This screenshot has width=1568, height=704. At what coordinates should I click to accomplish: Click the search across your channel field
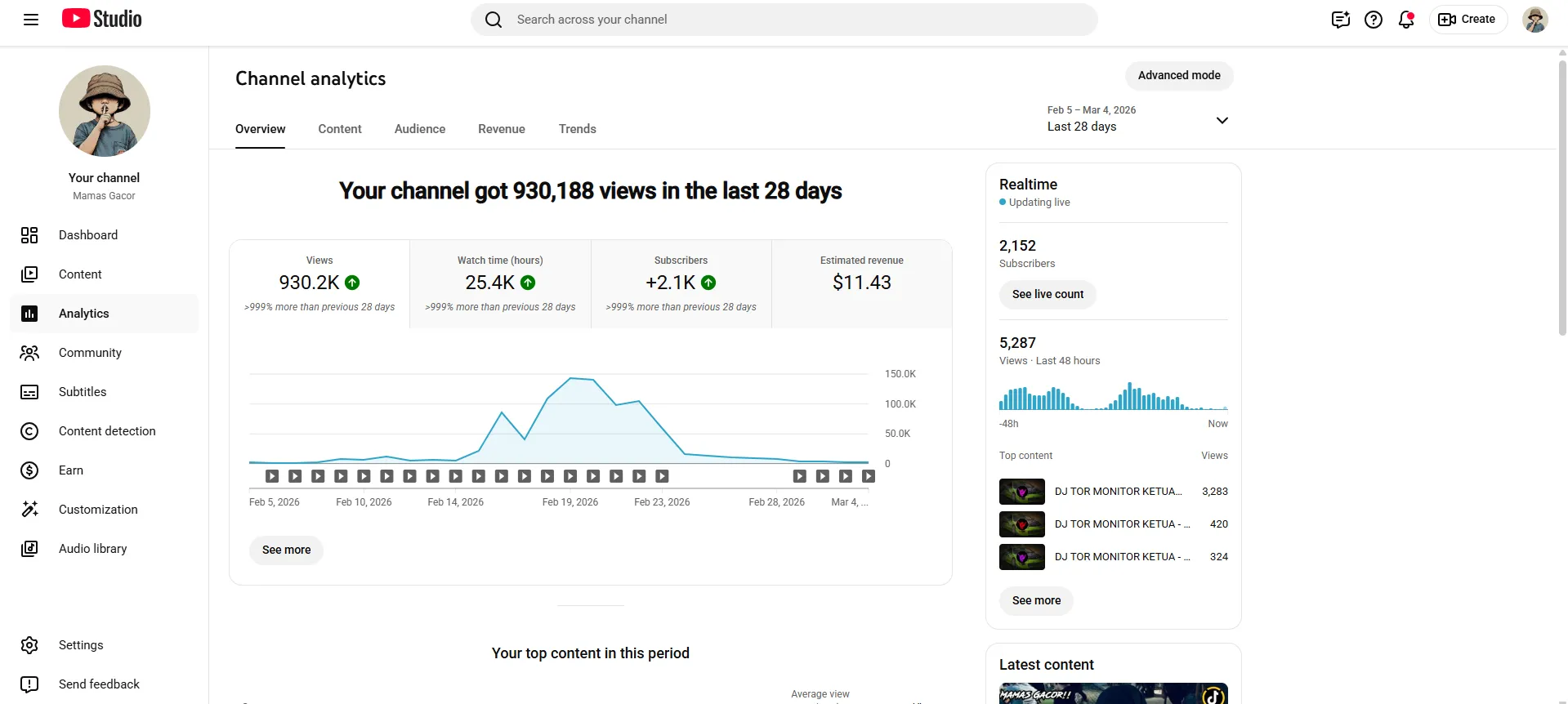[x=784, y=20]
